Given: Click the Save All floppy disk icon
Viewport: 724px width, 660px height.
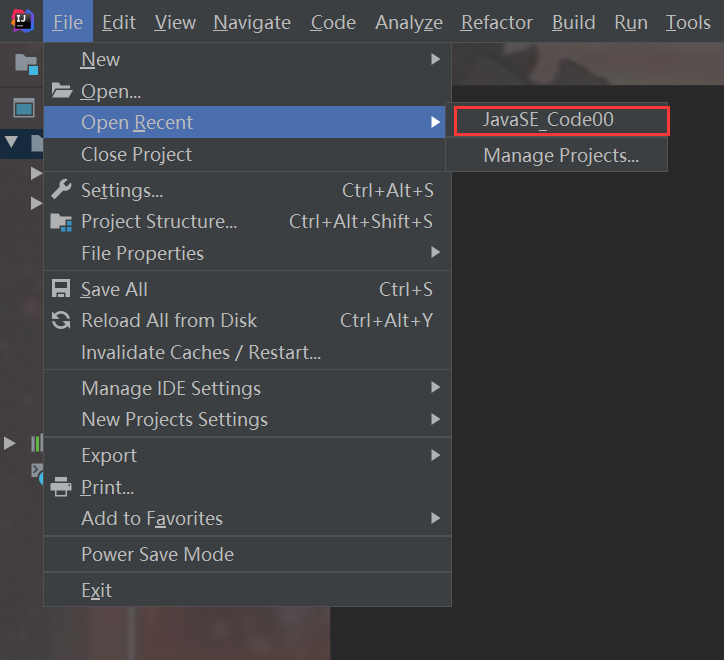Looking at the screenshot, I should pyautogui.click(x=62, y=289).
